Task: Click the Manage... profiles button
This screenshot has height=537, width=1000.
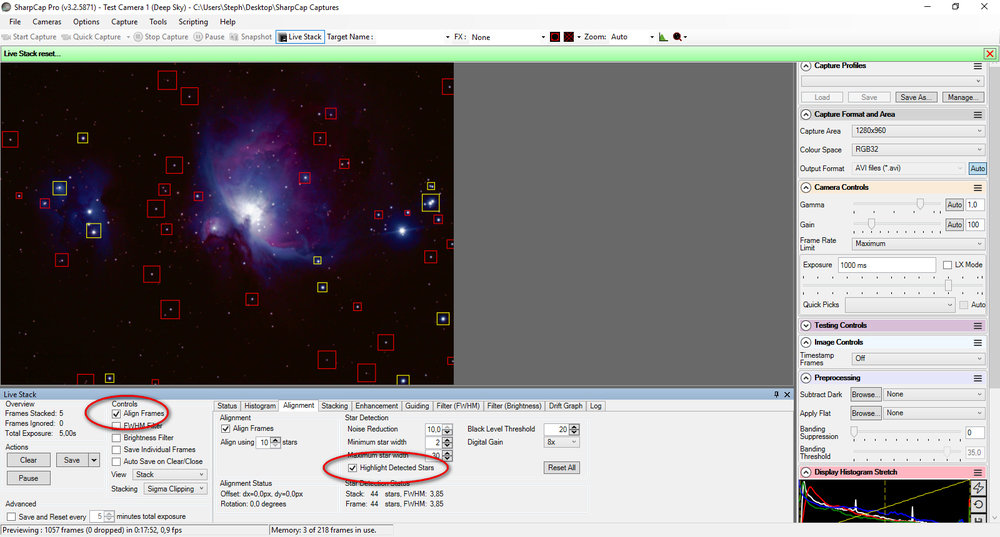Action: point(963,97)
